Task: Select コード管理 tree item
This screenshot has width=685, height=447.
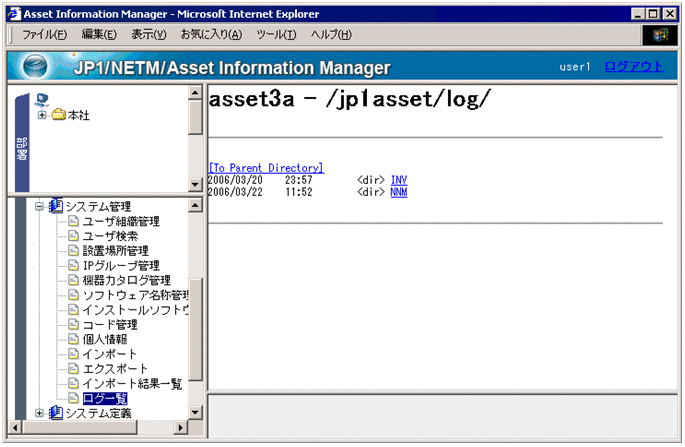Action: (110, 324)
